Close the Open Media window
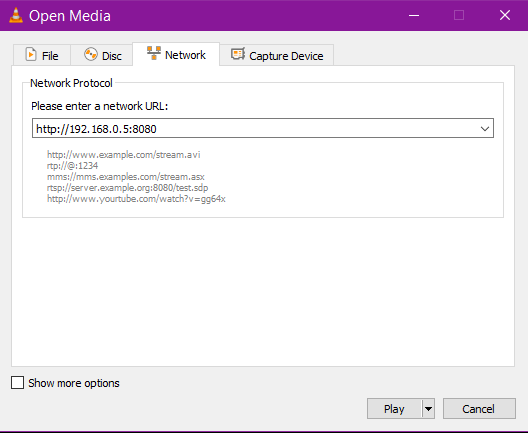 505,15
